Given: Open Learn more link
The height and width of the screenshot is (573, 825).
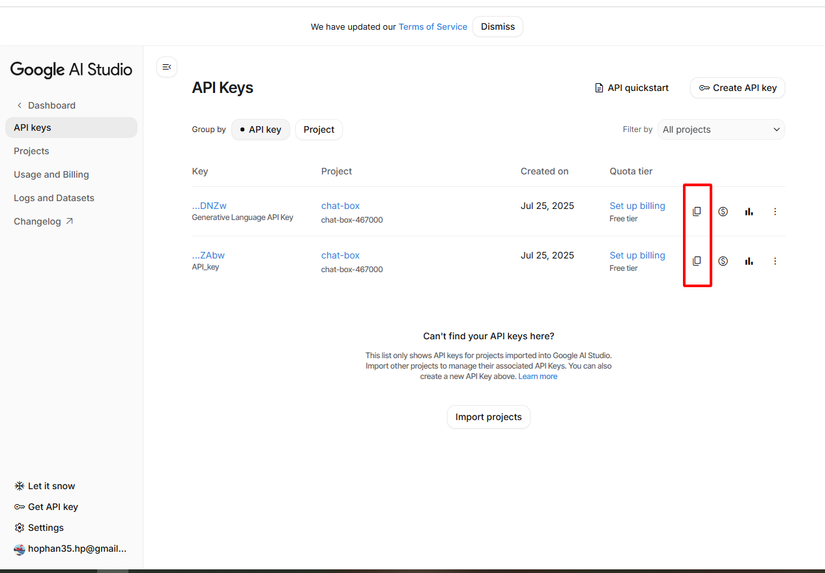Looking at the screenshot, I should [x=538, y=376].
